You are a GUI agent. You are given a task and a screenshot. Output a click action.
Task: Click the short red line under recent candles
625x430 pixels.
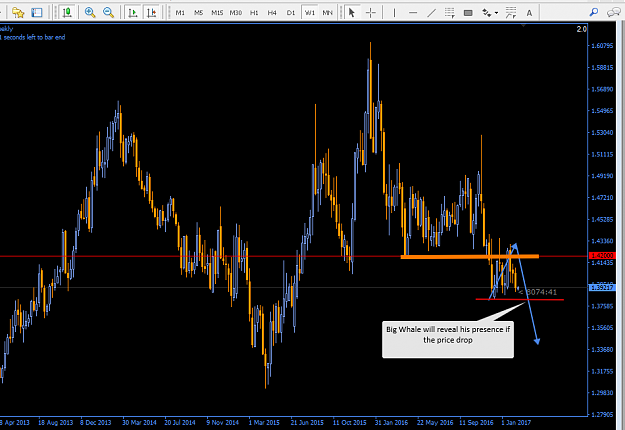click(520, 299)
